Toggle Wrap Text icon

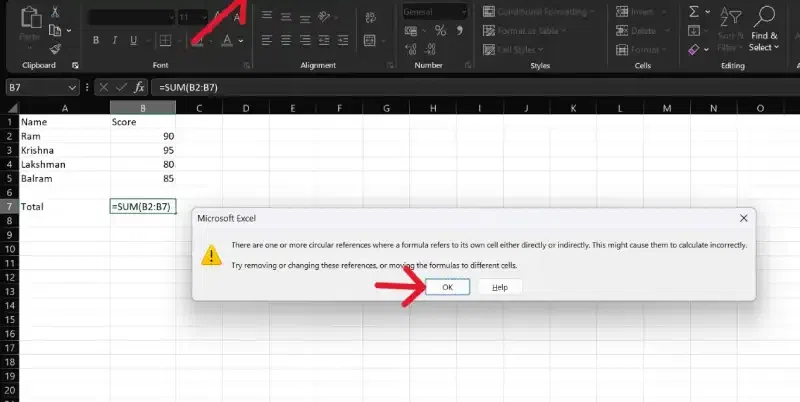pyautogui.click(x=371, y=17)
